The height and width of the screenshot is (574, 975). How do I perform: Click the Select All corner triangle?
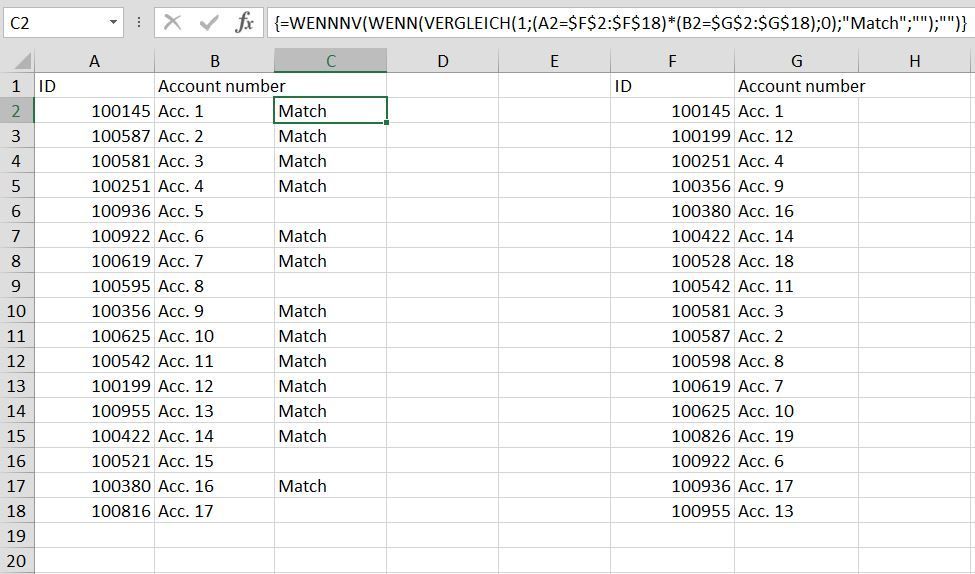coord(21,61)
